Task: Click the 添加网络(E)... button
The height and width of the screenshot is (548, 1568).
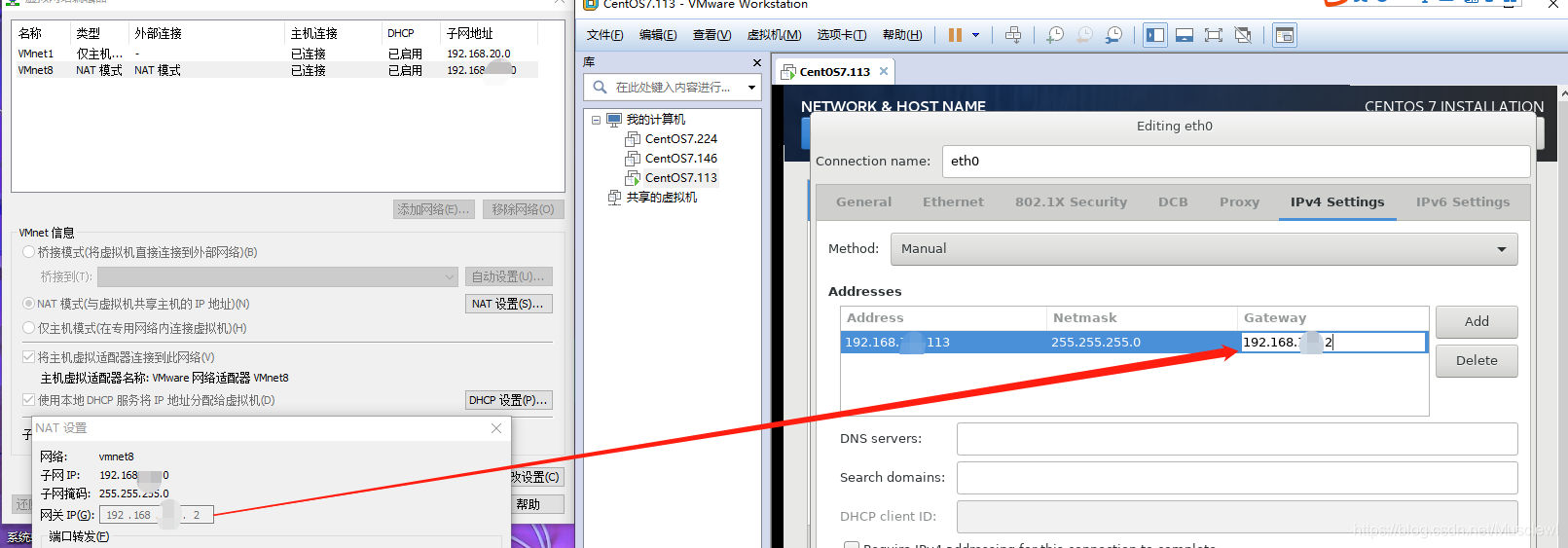Action: tap(433, 209)
